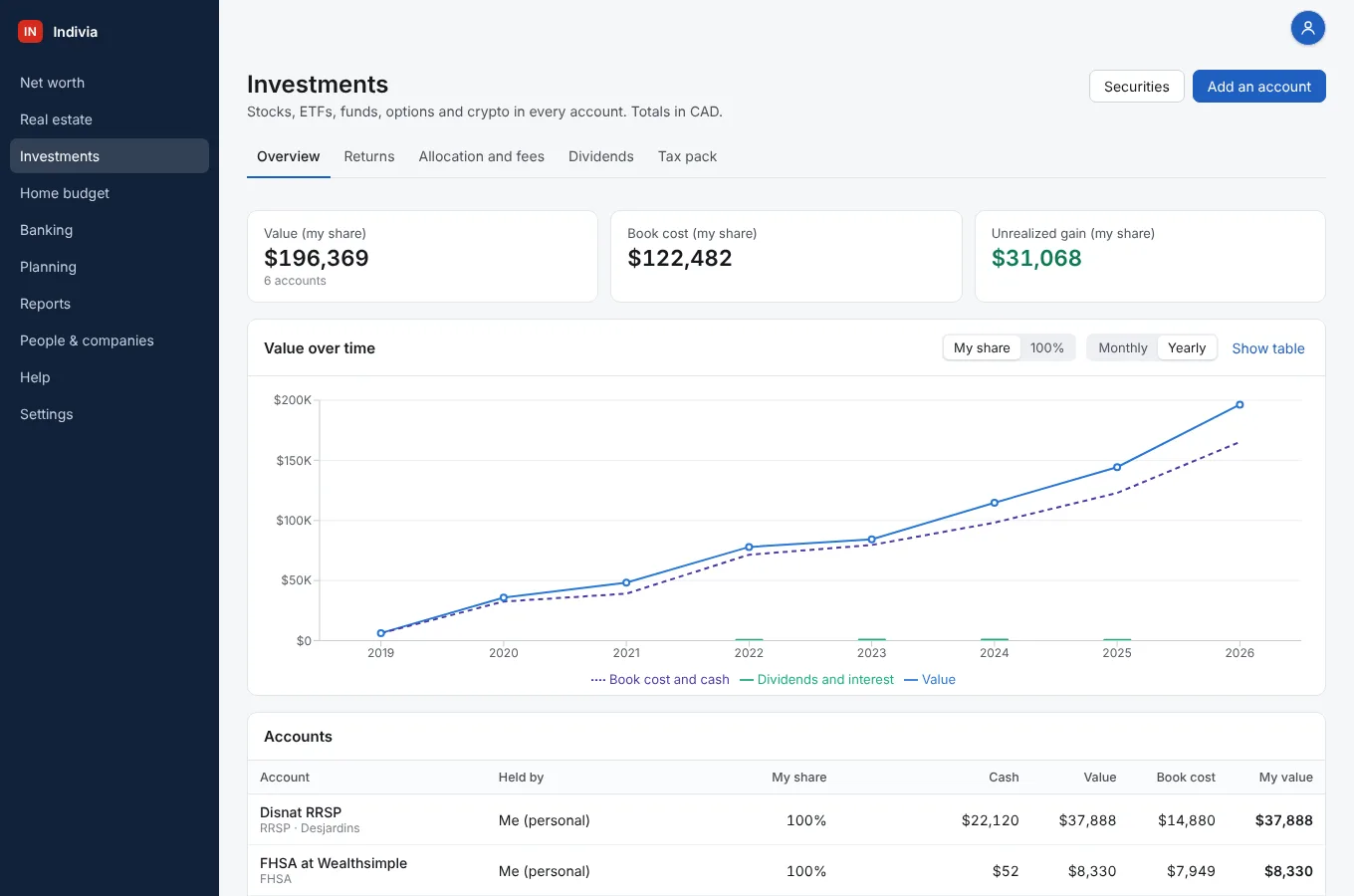Select the Yearly chart interval
1354x896 pixels.
click(x=1187, y=348)
